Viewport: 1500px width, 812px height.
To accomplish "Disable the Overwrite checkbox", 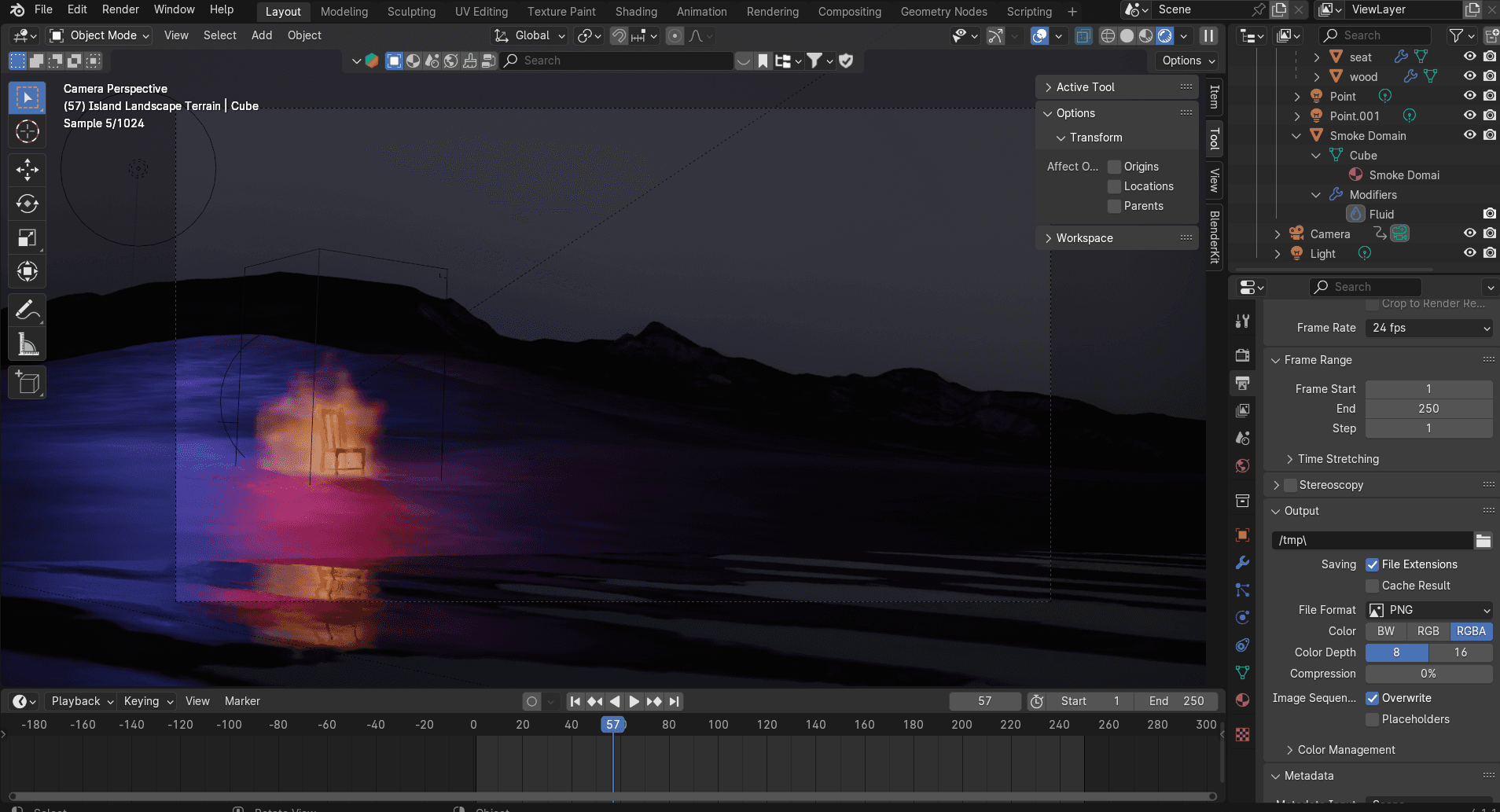I will pyautogui.click(x=1373, y=698).
